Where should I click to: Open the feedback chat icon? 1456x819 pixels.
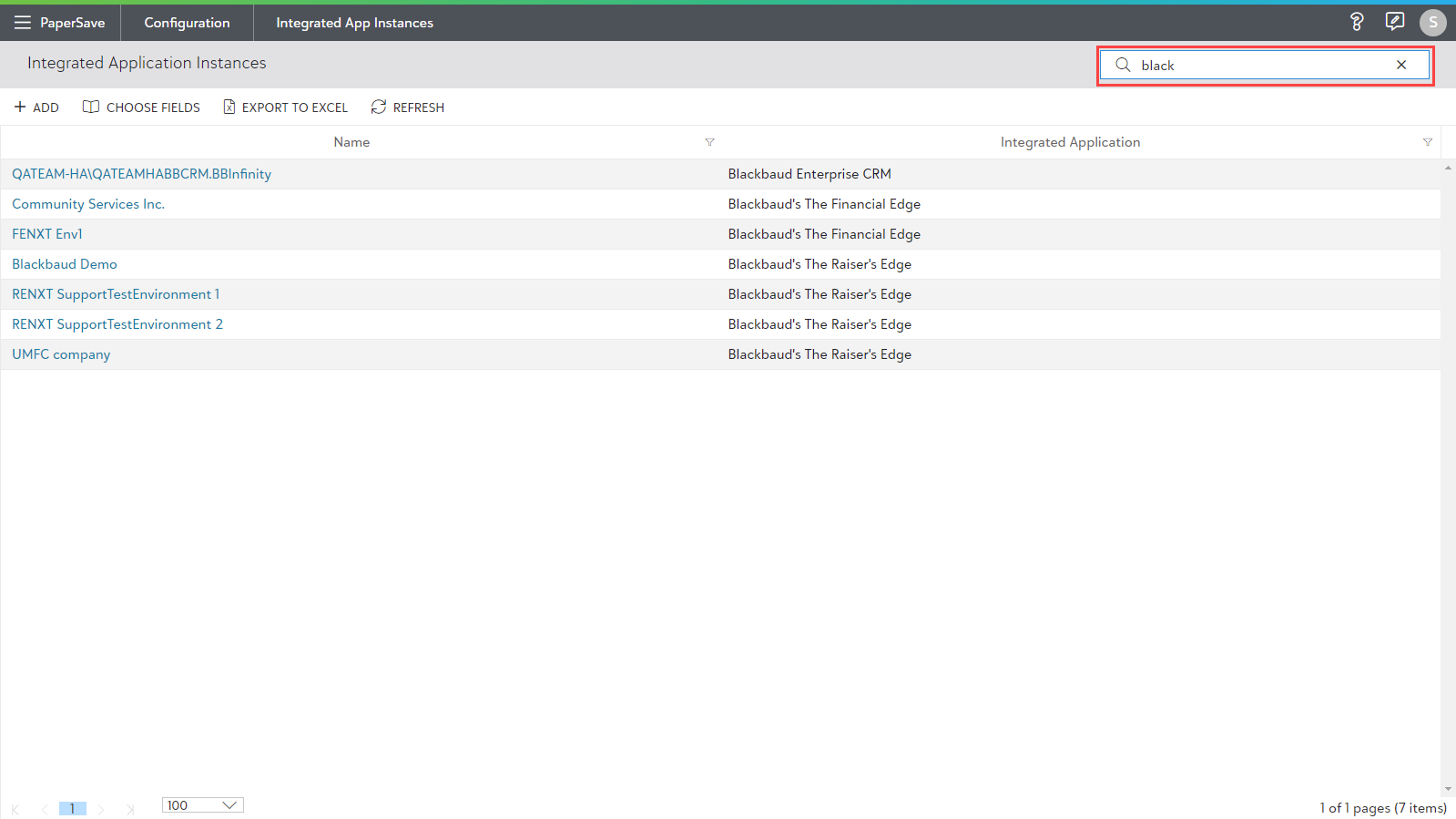pos(1394,22)
